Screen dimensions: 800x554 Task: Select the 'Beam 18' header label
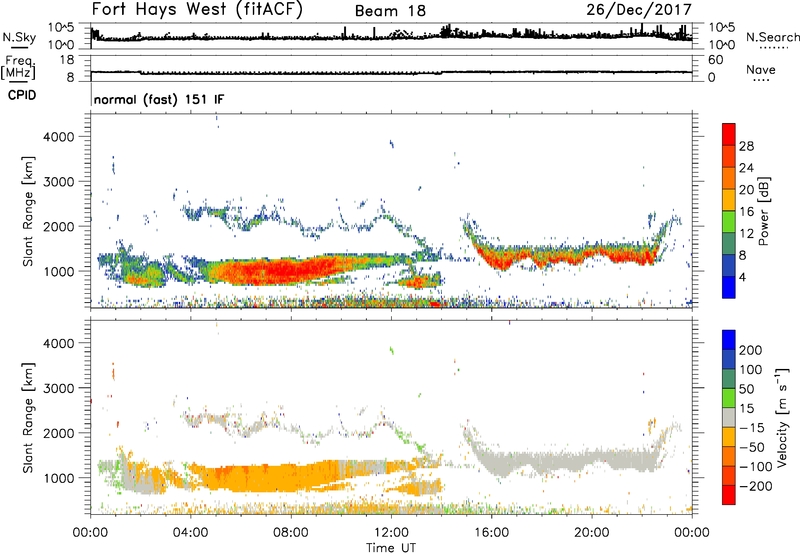click(x=390, y=11)
